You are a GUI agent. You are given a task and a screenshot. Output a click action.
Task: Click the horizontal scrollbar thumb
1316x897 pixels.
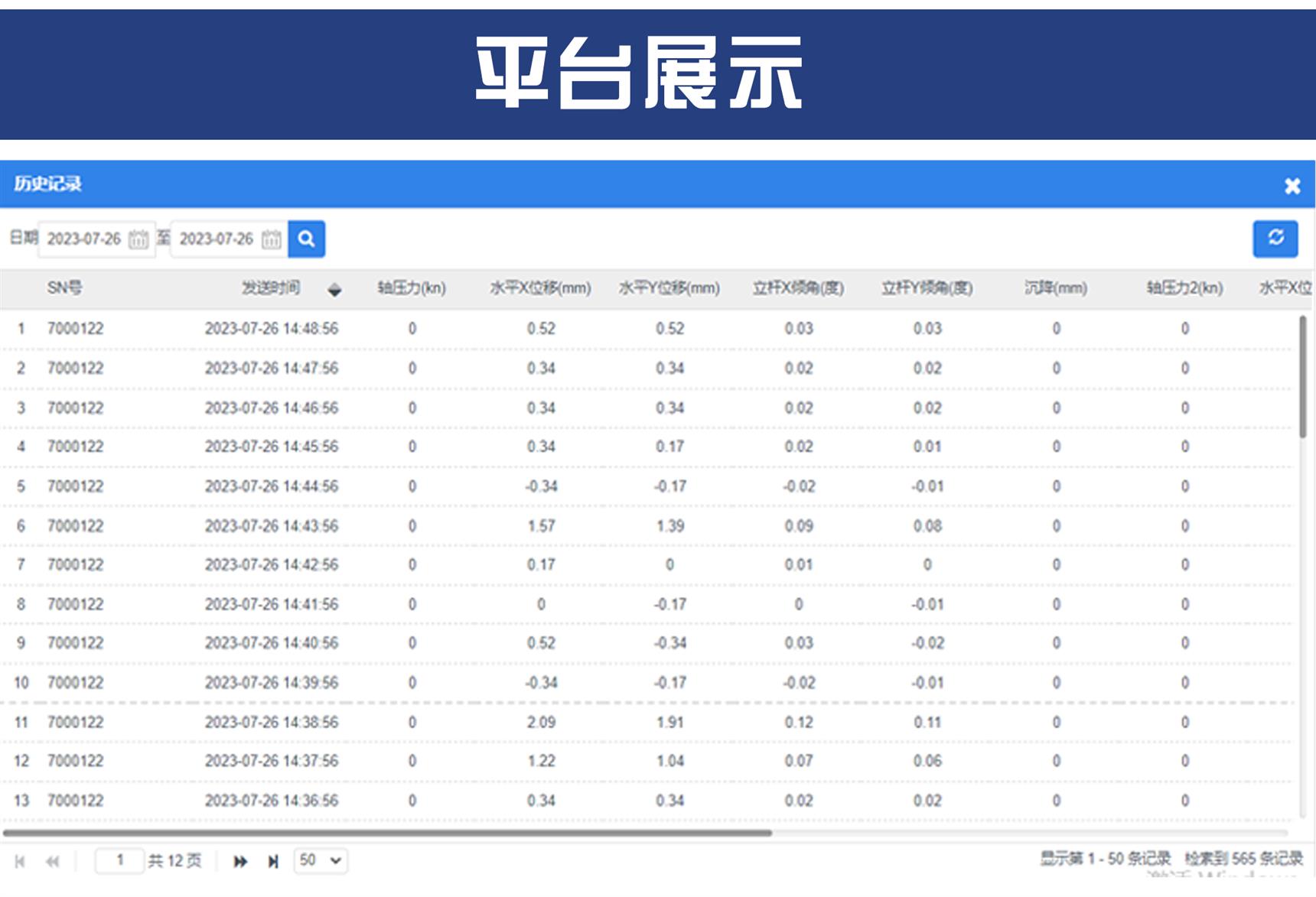[387, 833]
